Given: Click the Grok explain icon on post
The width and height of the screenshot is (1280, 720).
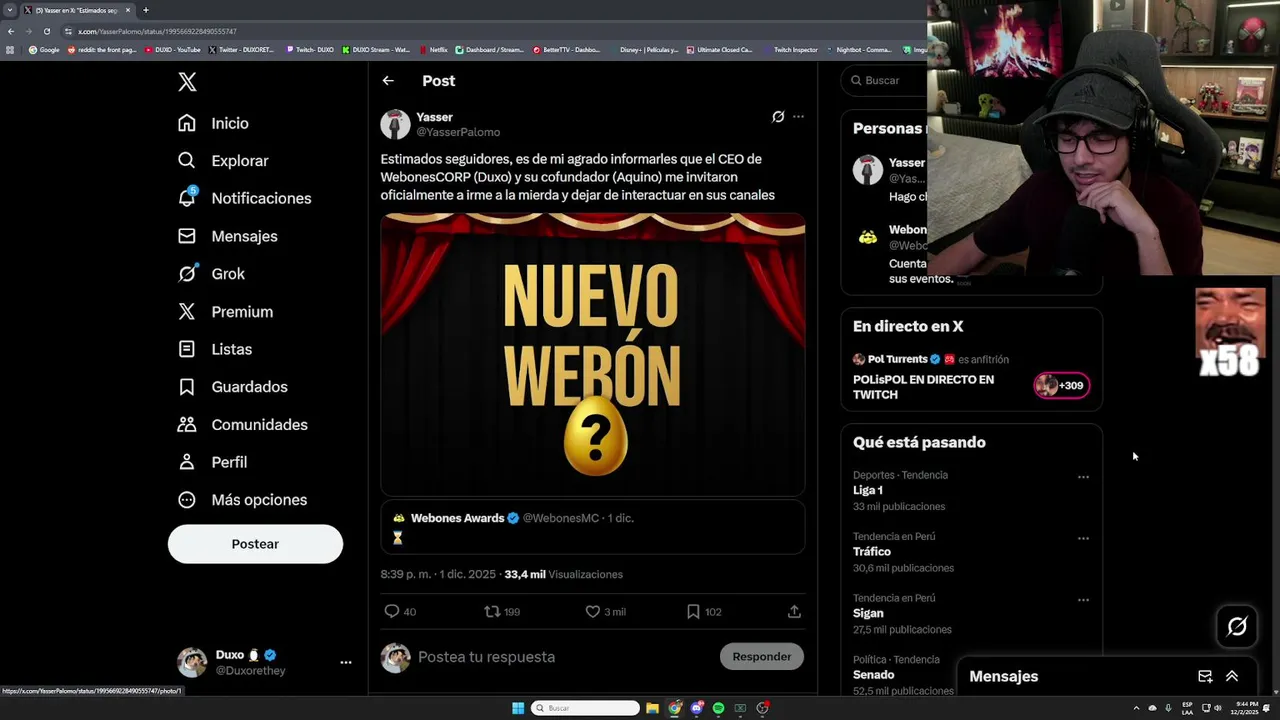Looking at the screenshot, I should click(x=778, y=117).
